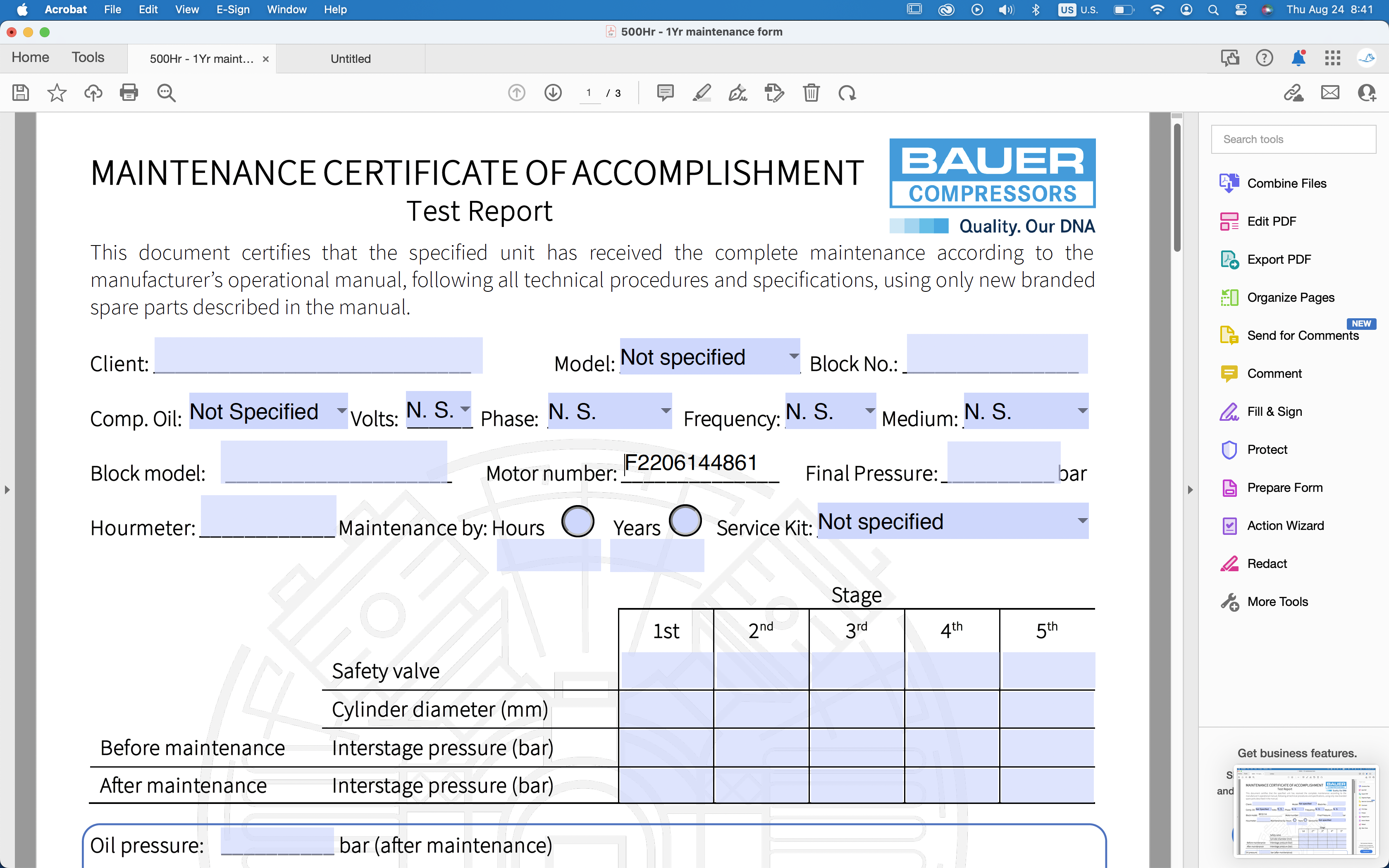Viewport: 1389px width, 868px height.
Task: Open the Tools view
Action: point(88,57)
